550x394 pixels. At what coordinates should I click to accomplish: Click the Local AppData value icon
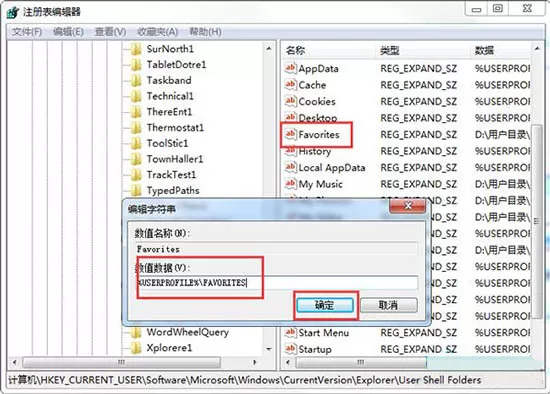(x=290, y=167)
